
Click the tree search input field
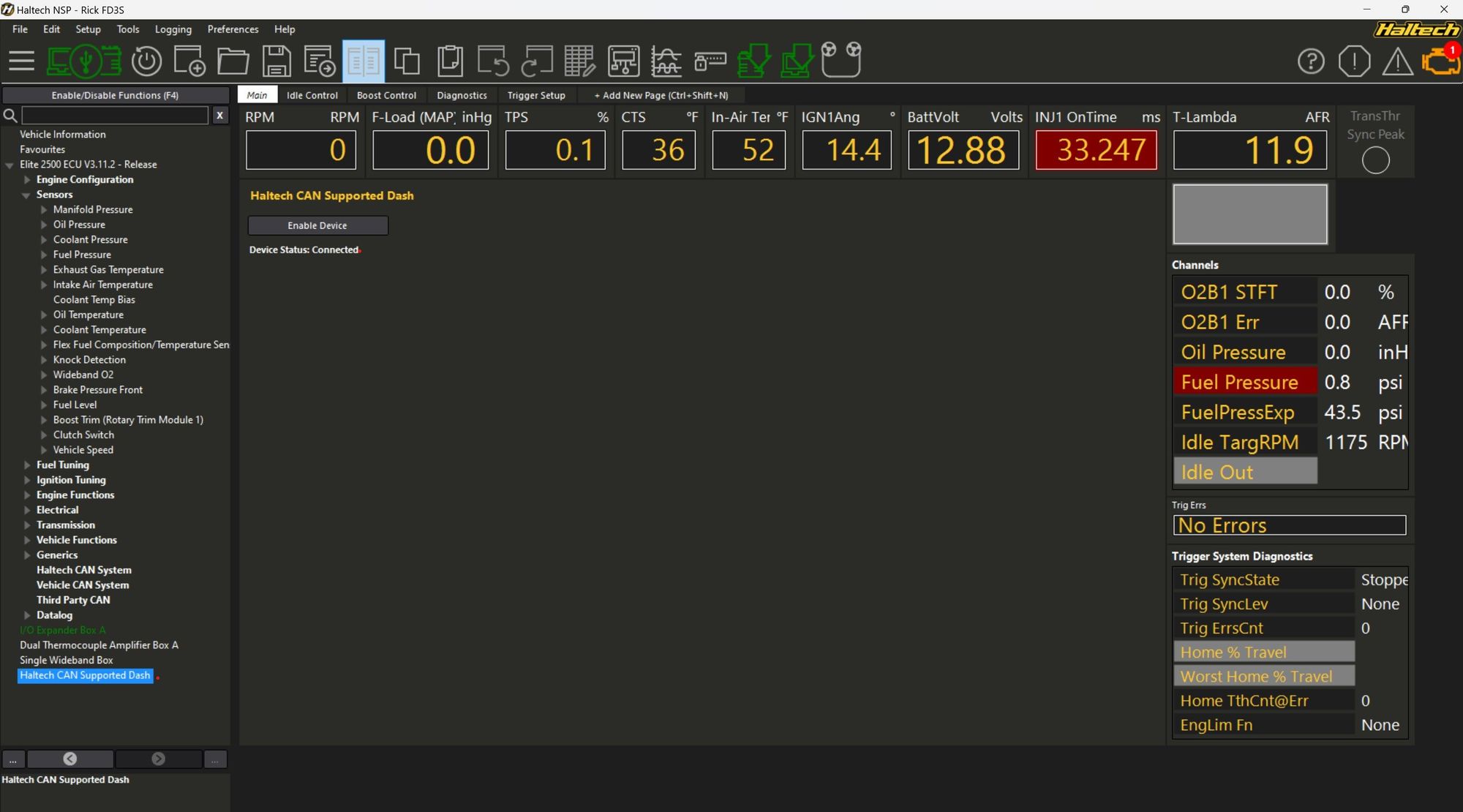pos(115,115)
